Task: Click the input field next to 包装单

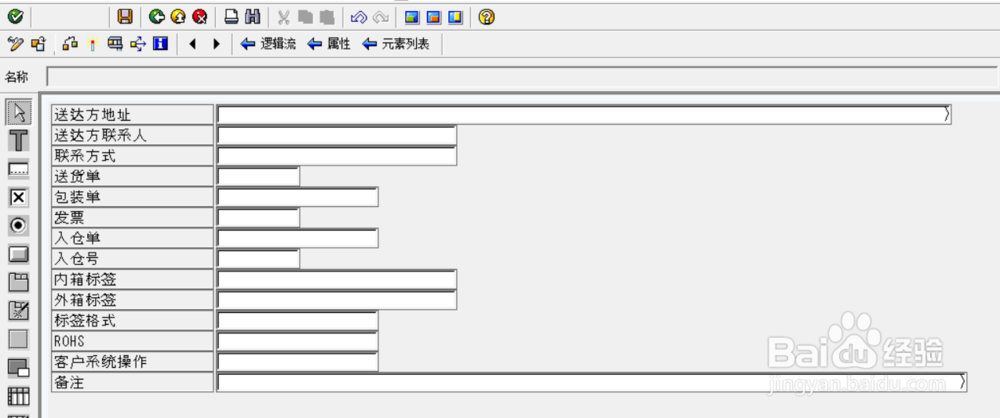Action: 298,197
